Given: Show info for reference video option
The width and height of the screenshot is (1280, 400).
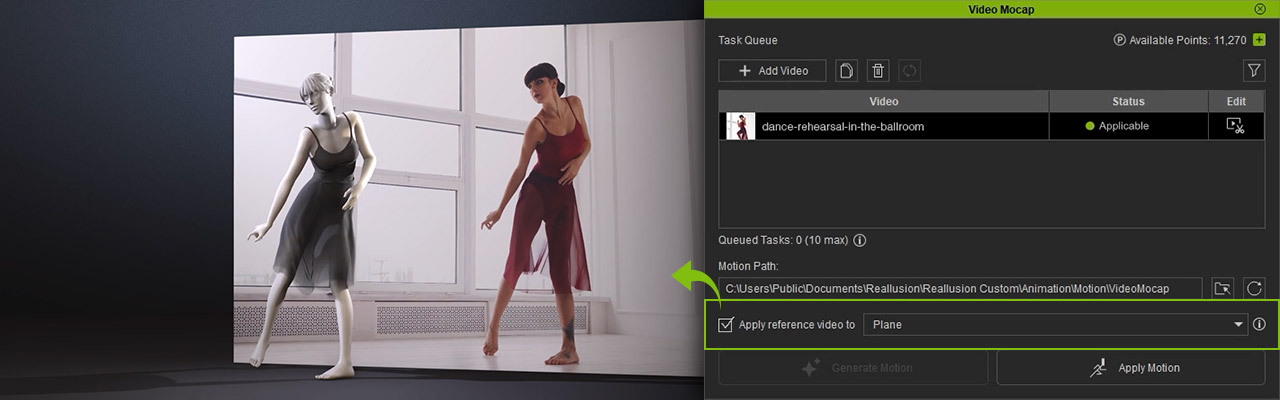Looking at the screenshot, I should [1259, 325].
